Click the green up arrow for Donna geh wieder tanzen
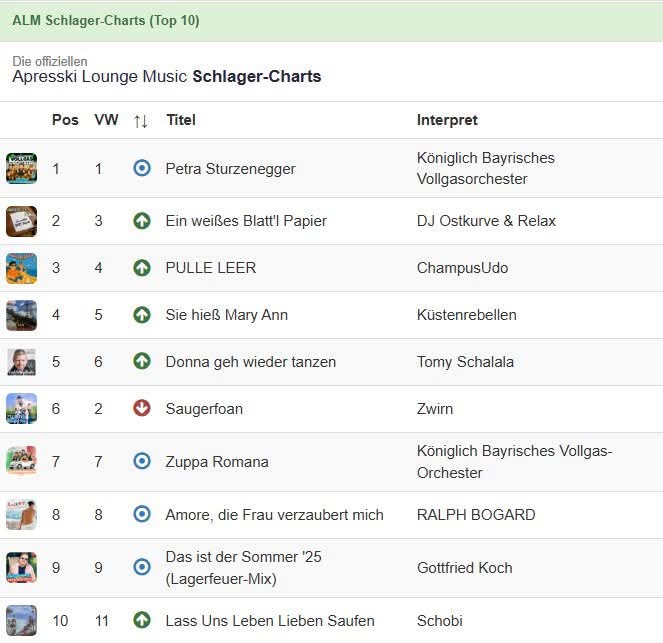Screen dimensions: 663x643 (142, 361)
